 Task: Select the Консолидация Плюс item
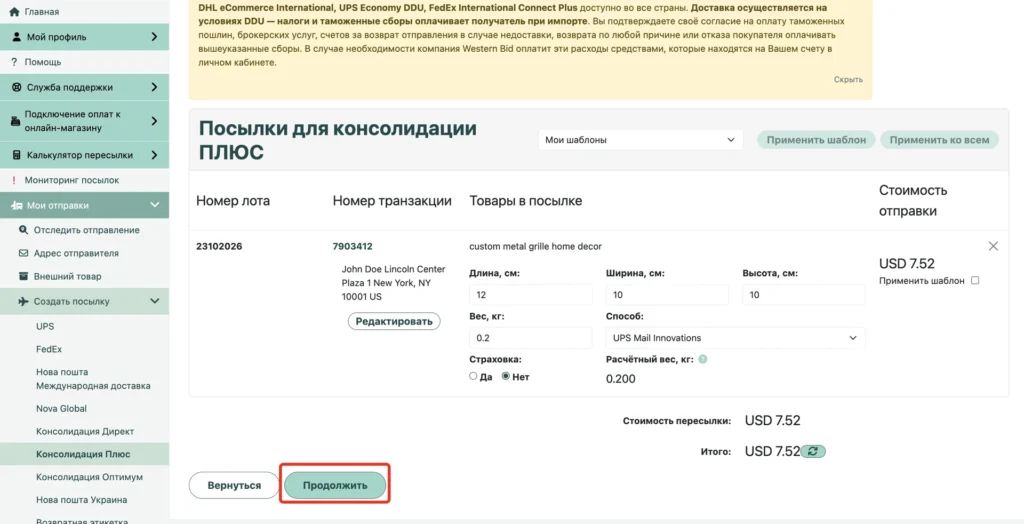(x=83, y=454)
